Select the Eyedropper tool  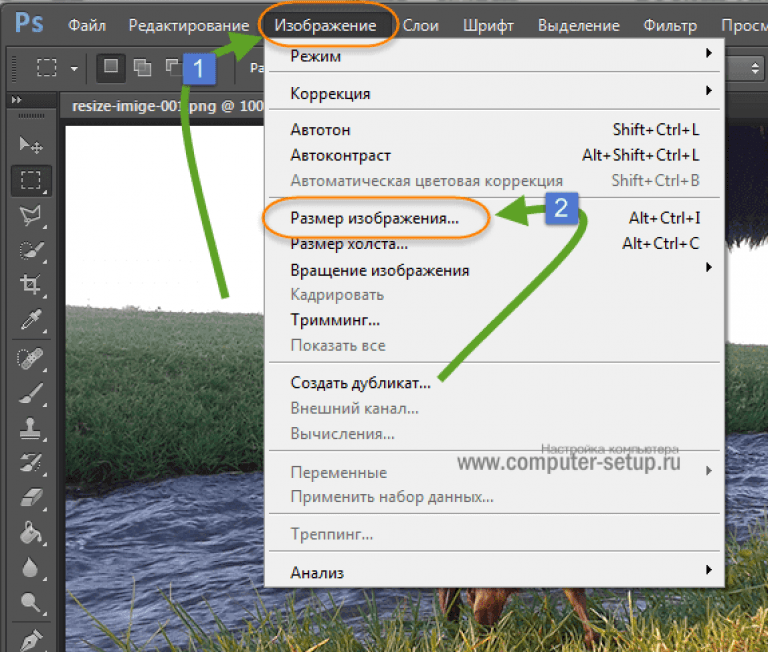click(x=31, y=319)
